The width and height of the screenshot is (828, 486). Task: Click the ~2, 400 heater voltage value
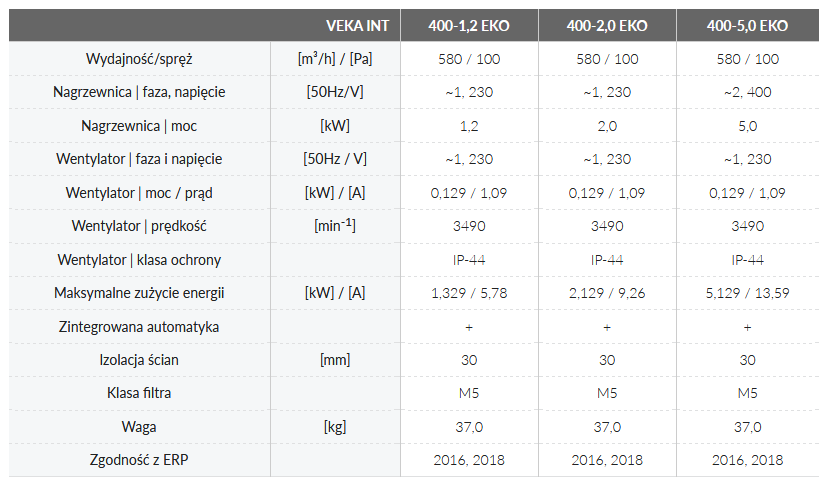[747, 92]
